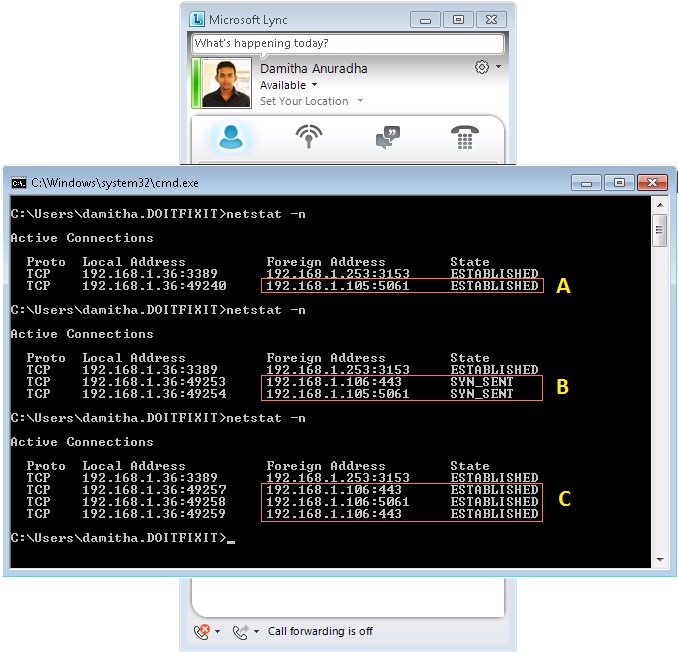678x652 pixels.
Task: Click the name Damitha Anuradha in Lync
Action: tap(313, 69)
